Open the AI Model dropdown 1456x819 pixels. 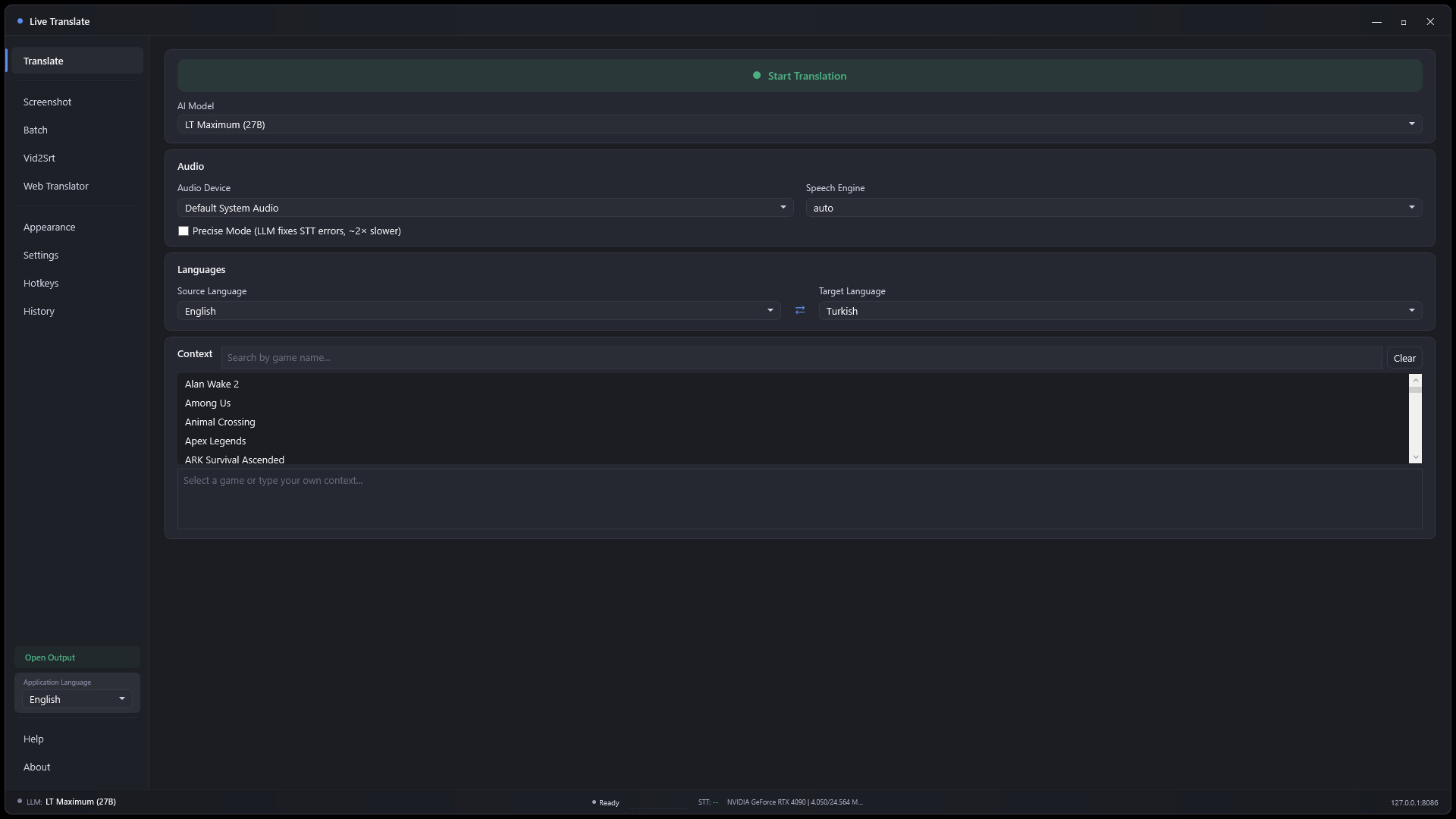pyautogui.click(x=799, y=124)
